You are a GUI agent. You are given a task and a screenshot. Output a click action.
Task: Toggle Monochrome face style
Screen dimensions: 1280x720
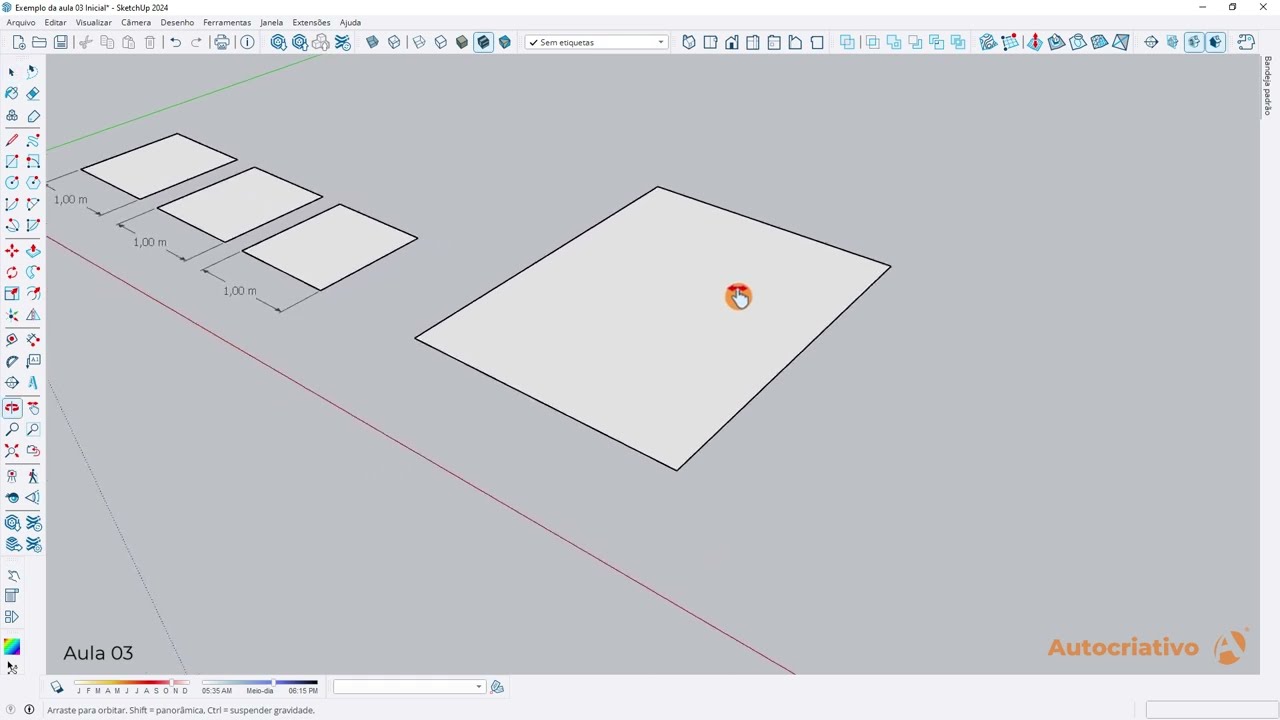(505, 42)
